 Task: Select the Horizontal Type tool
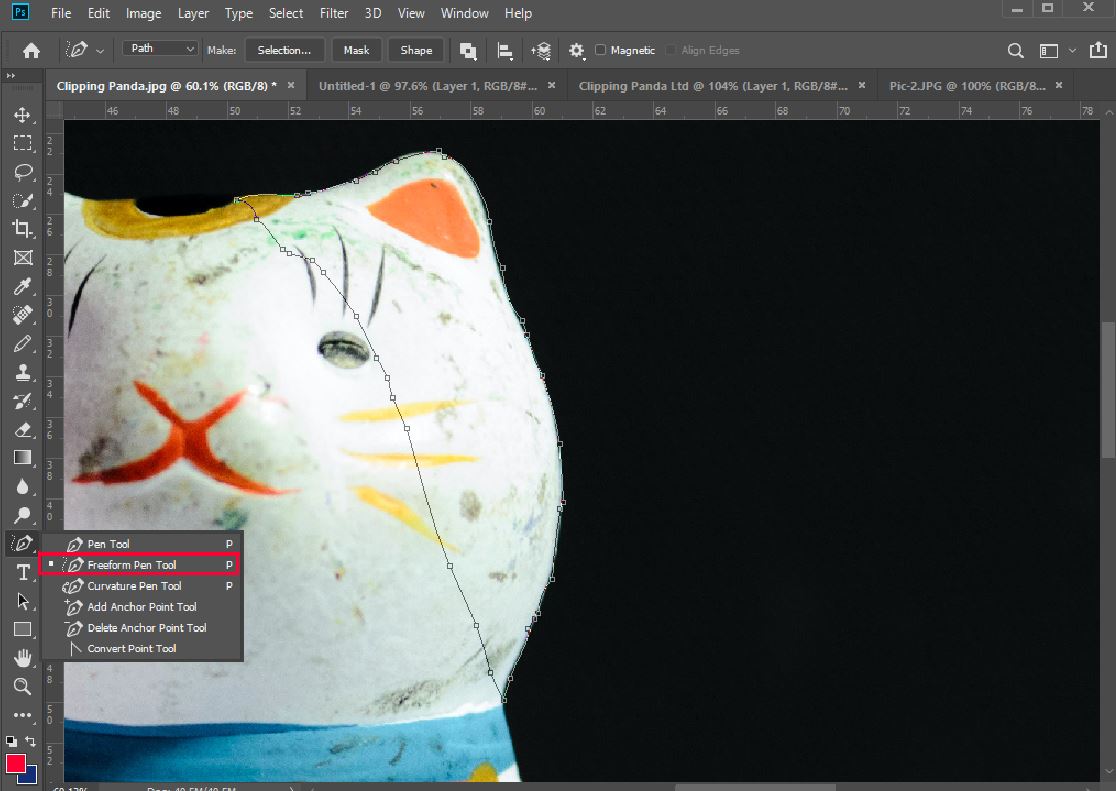click(22, 572)
